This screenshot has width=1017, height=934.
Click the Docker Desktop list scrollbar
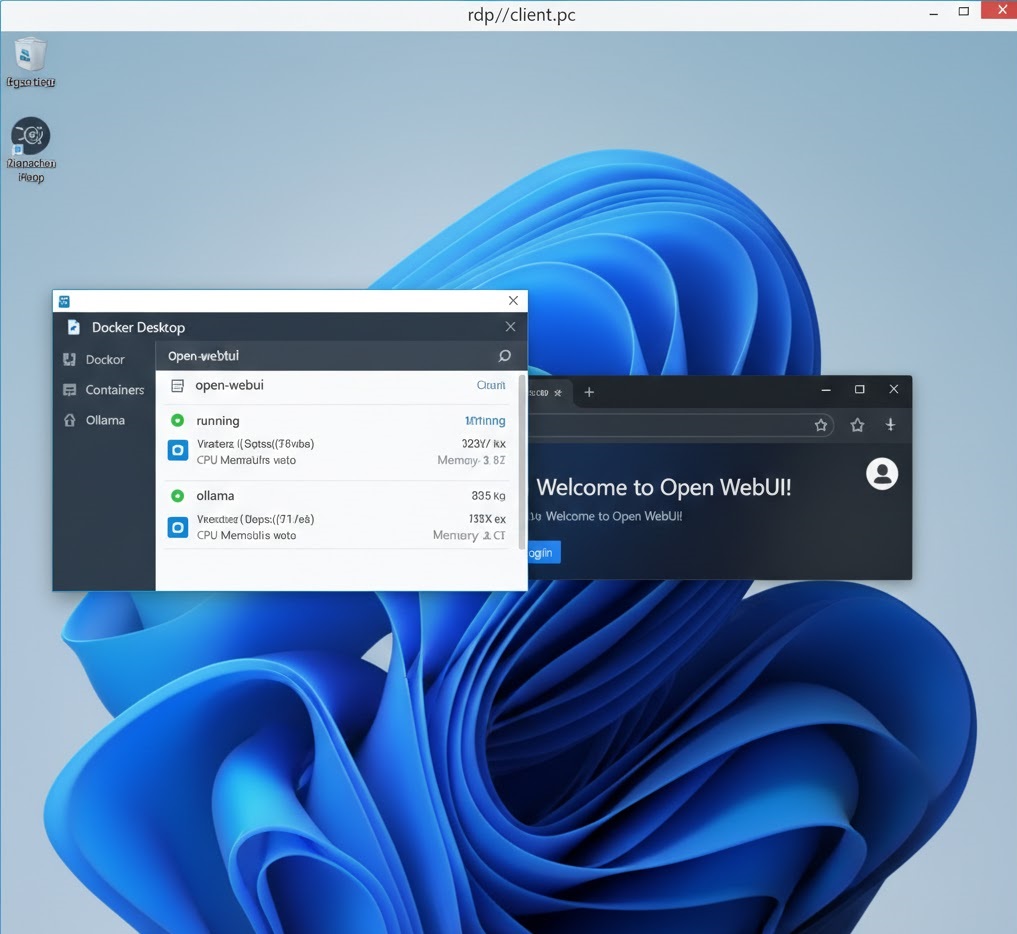521,462
